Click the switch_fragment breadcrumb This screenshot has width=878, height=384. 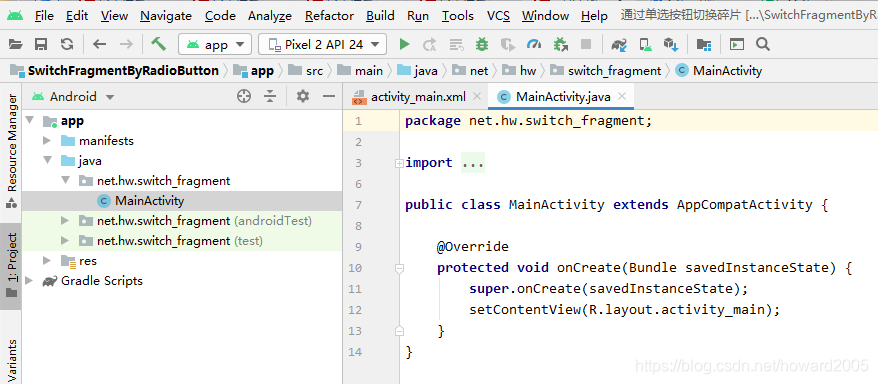[606, 71]
